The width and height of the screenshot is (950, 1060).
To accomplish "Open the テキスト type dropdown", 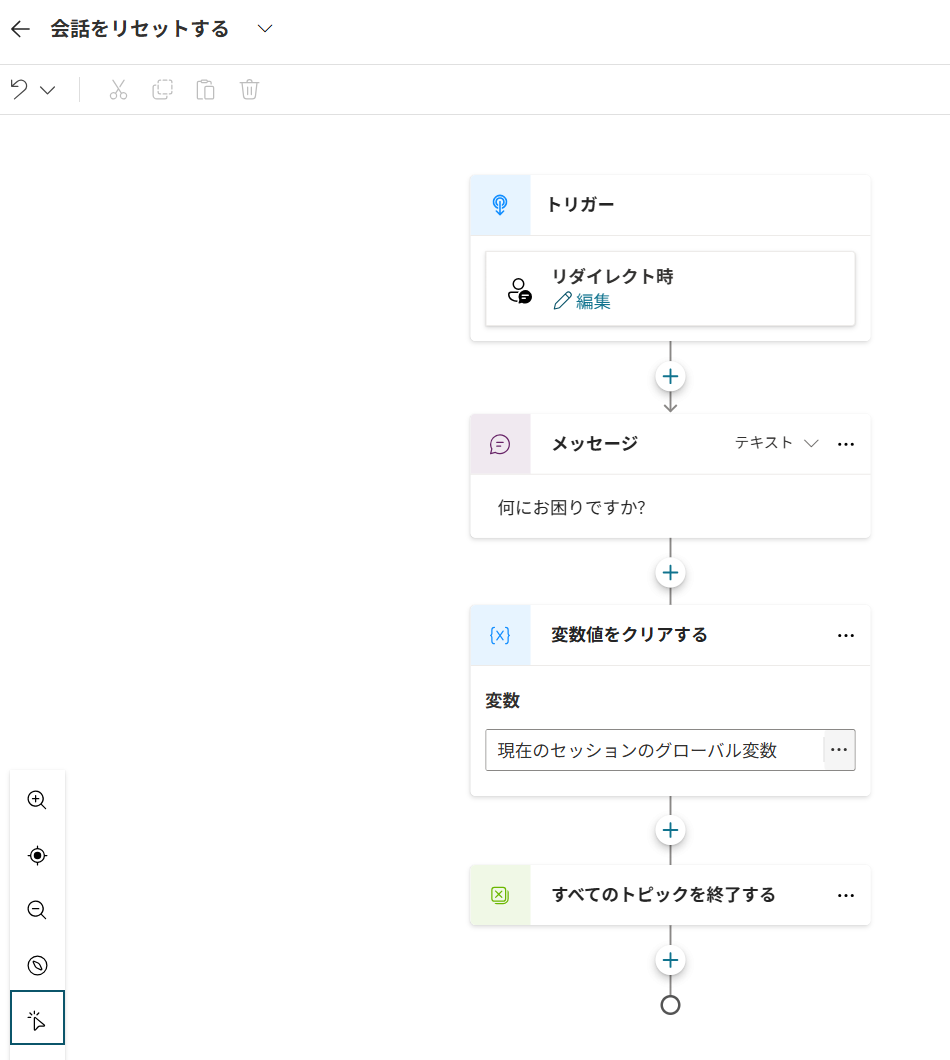I will 777,443.
